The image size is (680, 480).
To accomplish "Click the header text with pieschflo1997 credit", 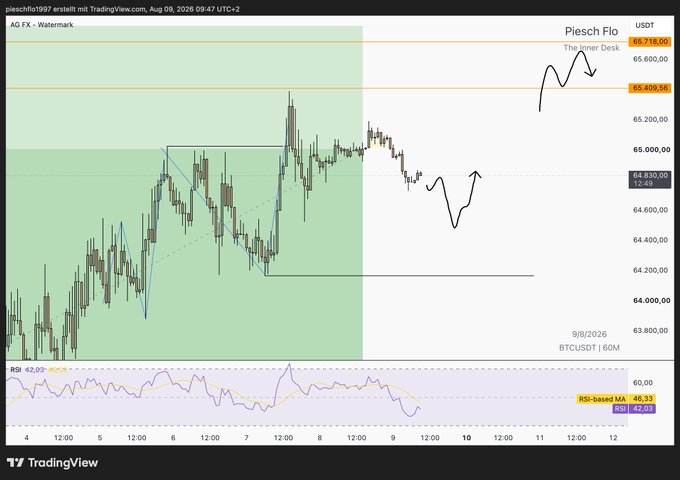I will 123,9.
